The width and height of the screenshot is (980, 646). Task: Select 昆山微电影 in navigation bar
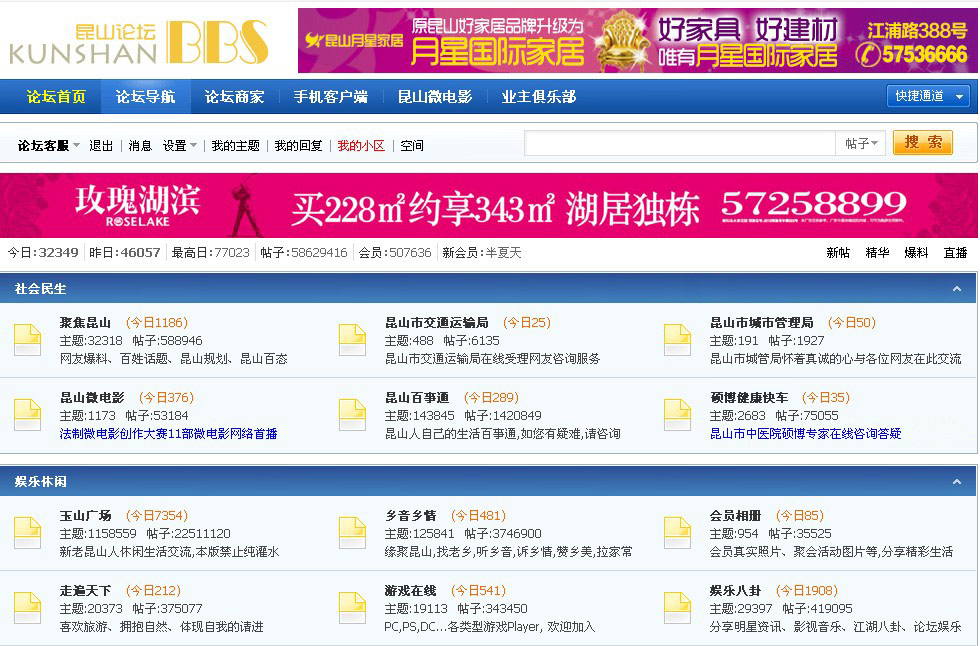pyautogui.click(x=435, y=97)
